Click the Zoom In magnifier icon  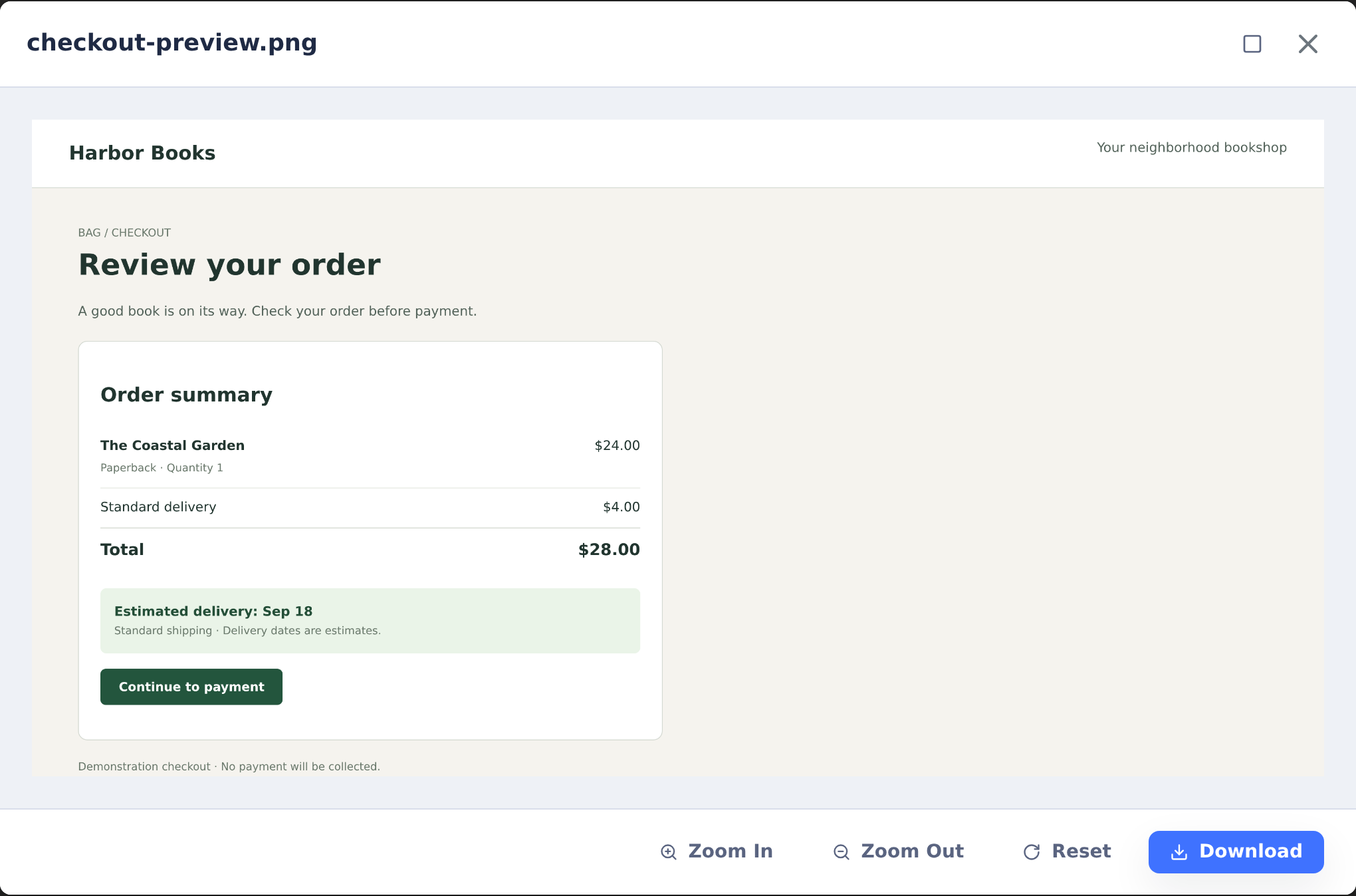pyautogui.click(x=668, y=852)
